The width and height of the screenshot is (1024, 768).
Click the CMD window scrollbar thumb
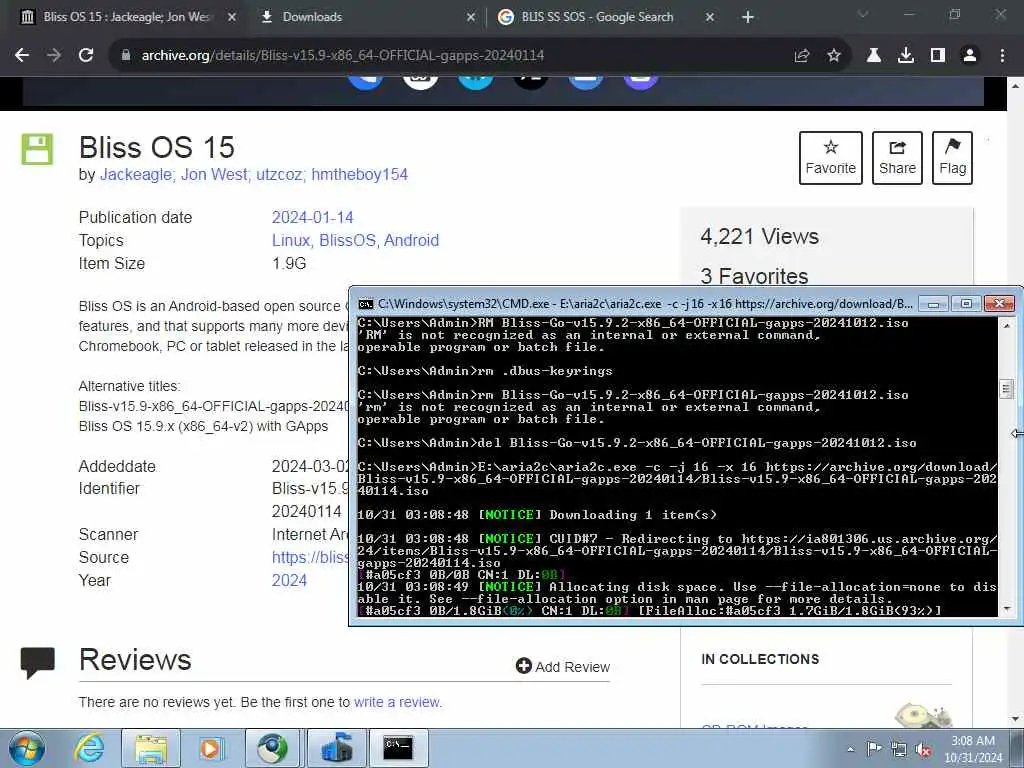1006,389
